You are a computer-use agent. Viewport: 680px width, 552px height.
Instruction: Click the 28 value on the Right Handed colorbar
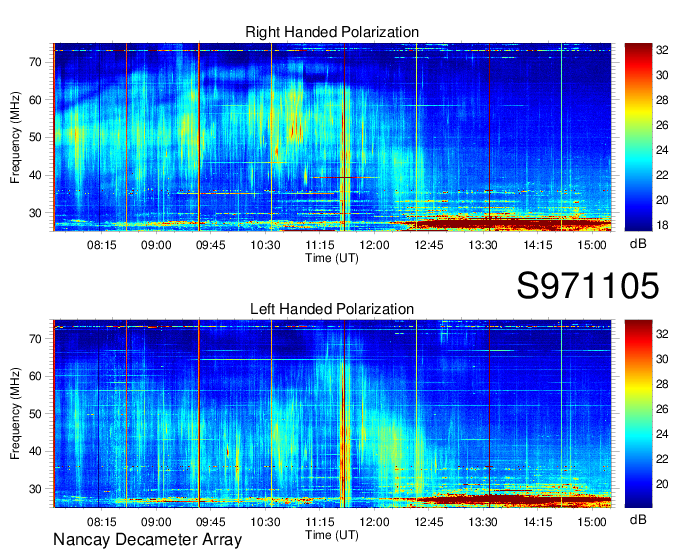(x=662, y=100)
